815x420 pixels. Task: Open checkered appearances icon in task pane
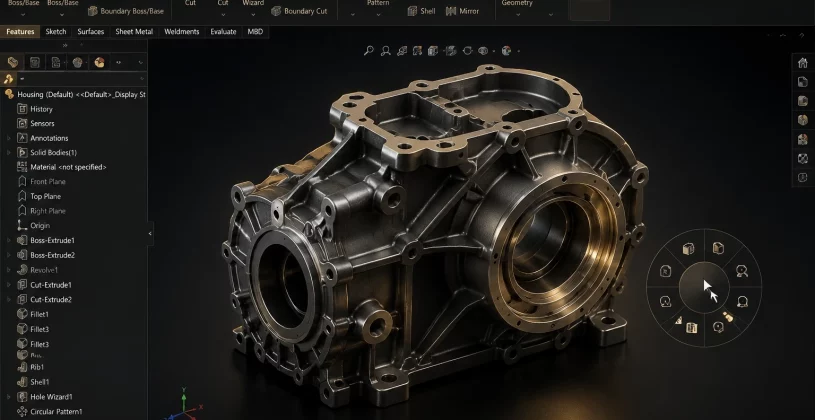click(x=802, y=159)
